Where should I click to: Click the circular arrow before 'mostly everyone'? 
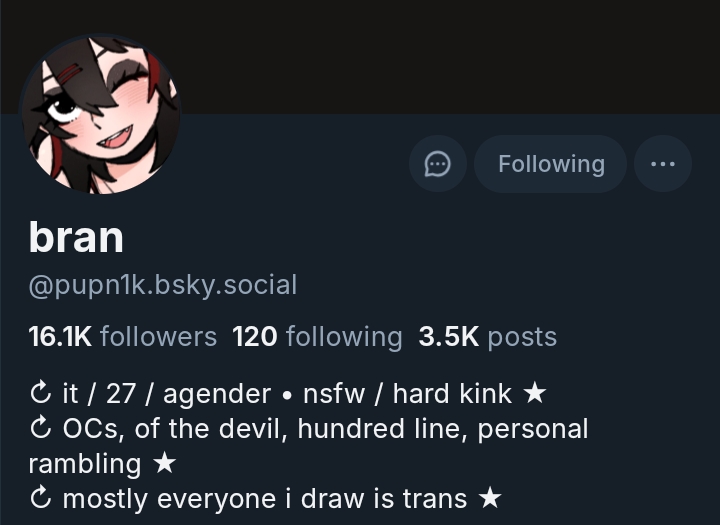tap(40, 498)
